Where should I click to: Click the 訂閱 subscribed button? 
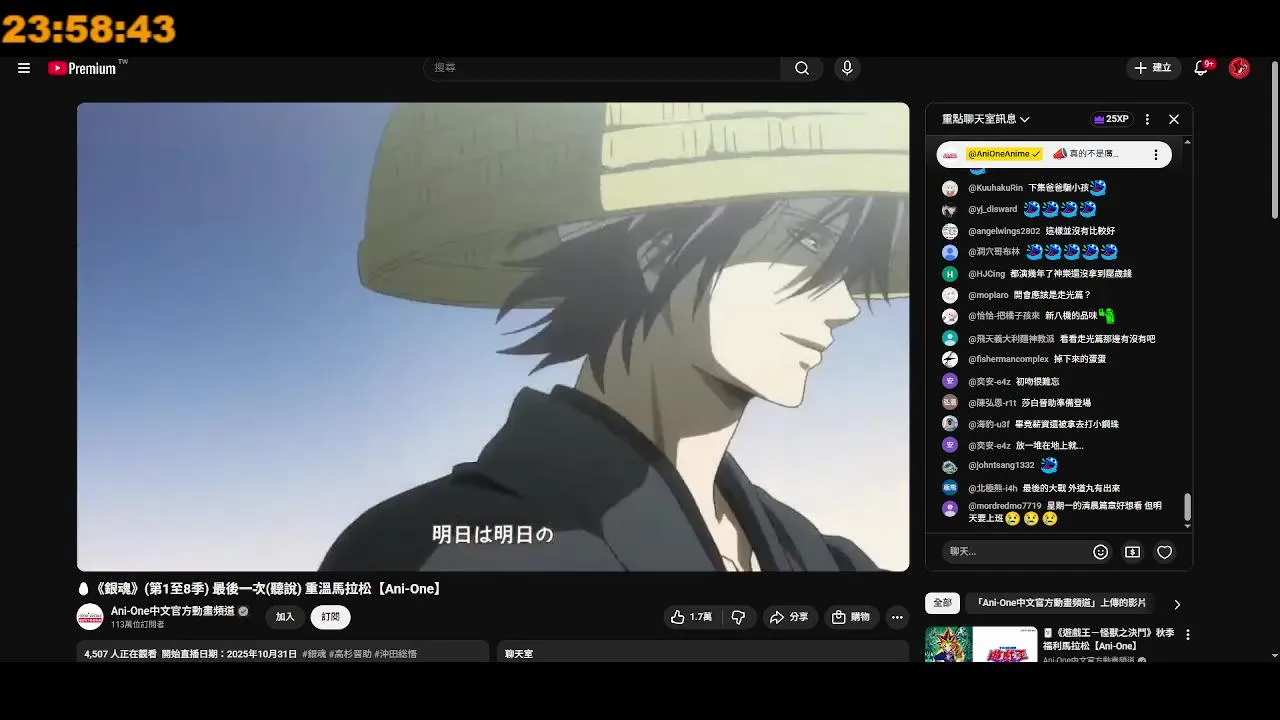(330, 617)
